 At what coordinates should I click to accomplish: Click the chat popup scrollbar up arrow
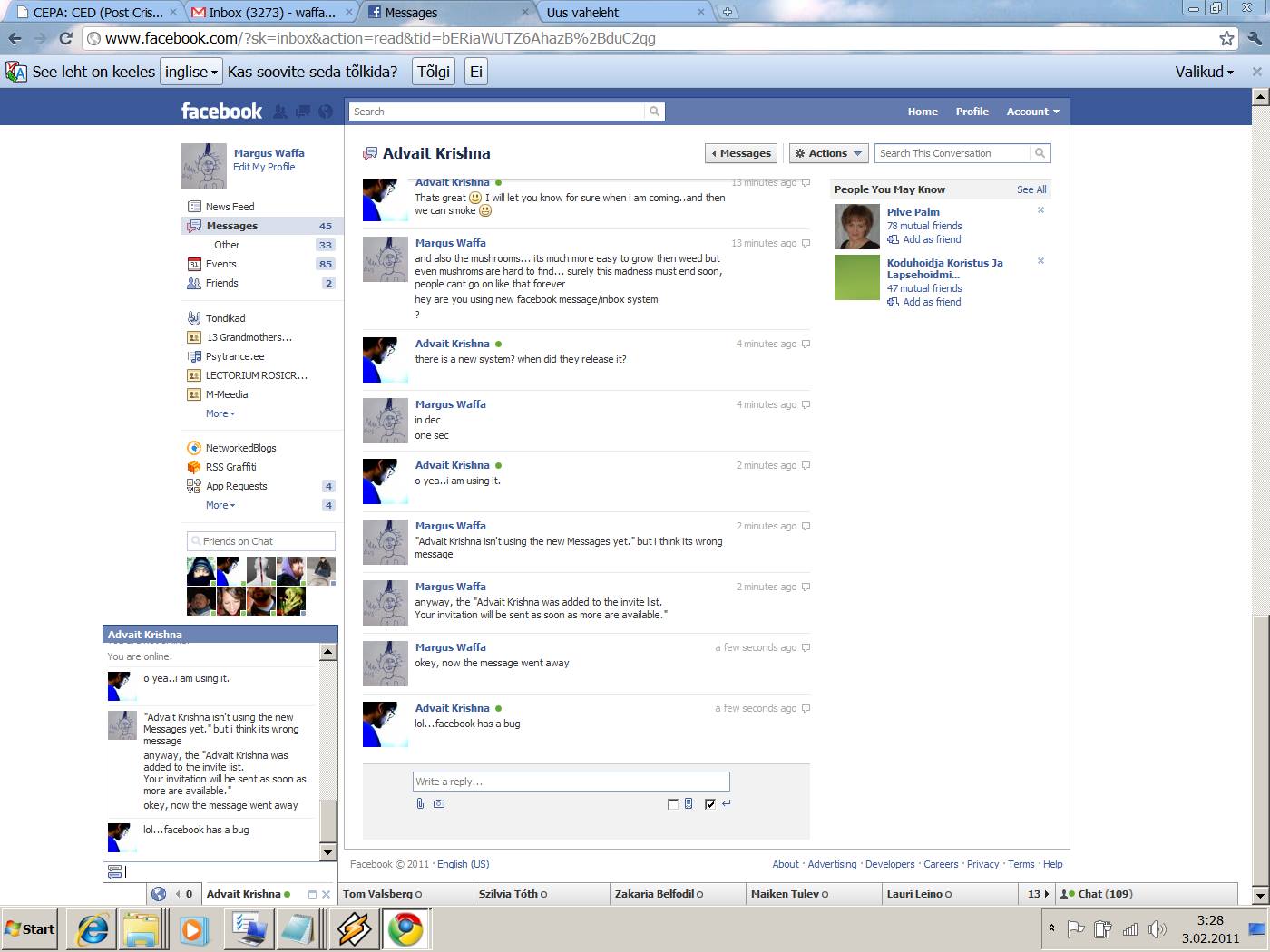(x=328, y=652)
